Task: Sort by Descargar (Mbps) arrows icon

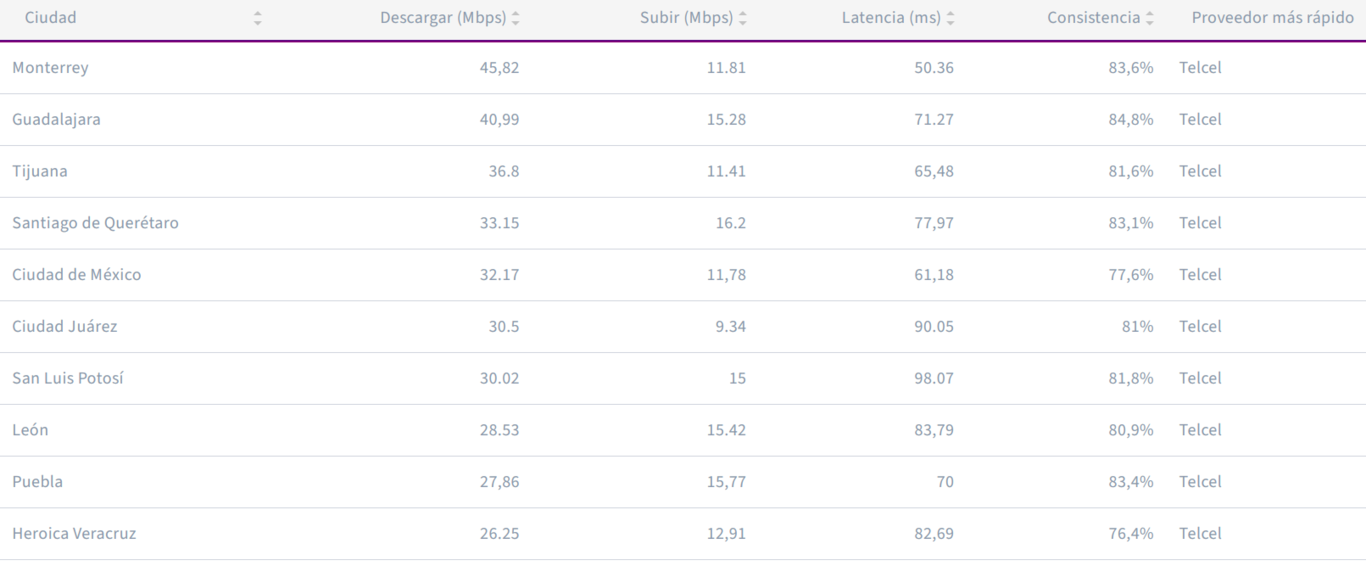Action: point(515,18)
